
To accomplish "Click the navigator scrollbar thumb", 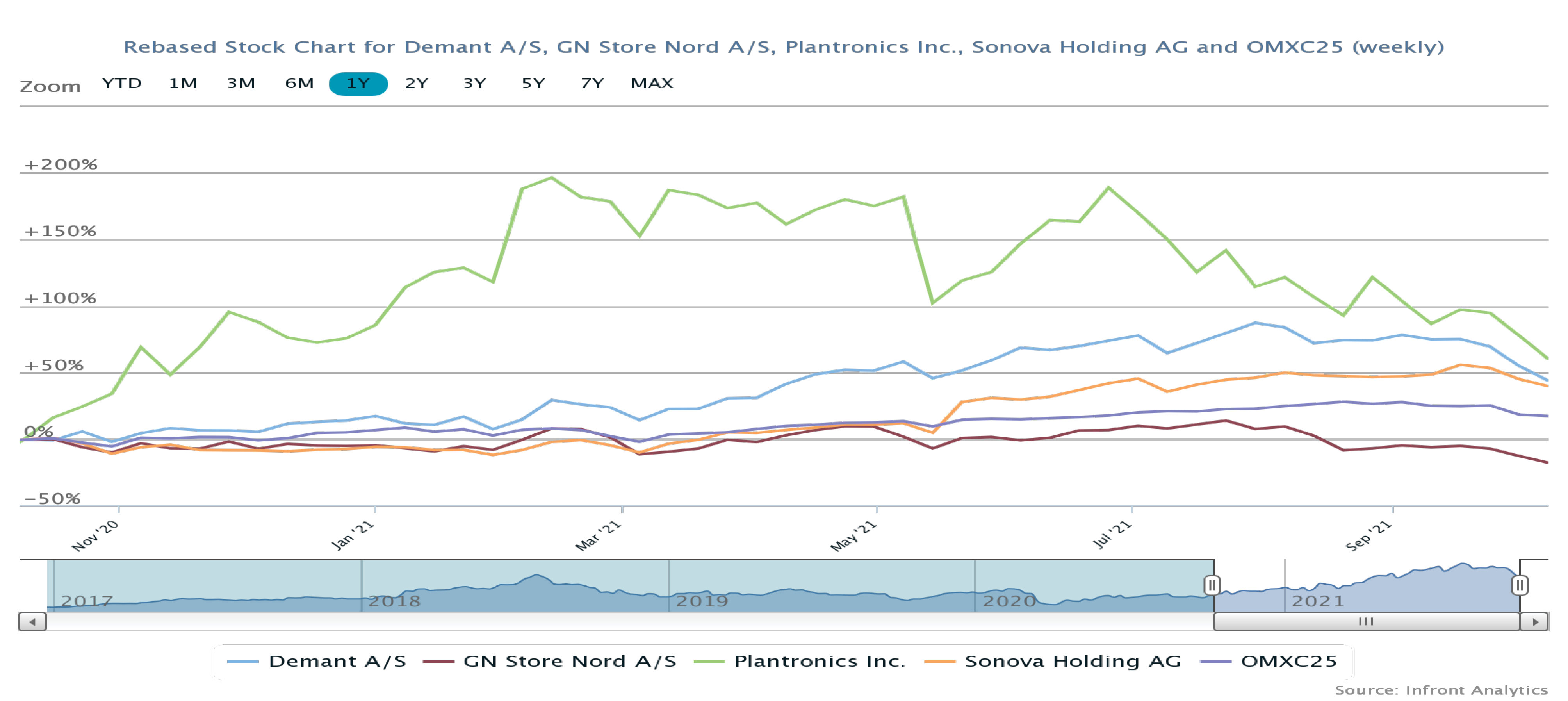I will pyautogui.click(x=1366, y=622).
